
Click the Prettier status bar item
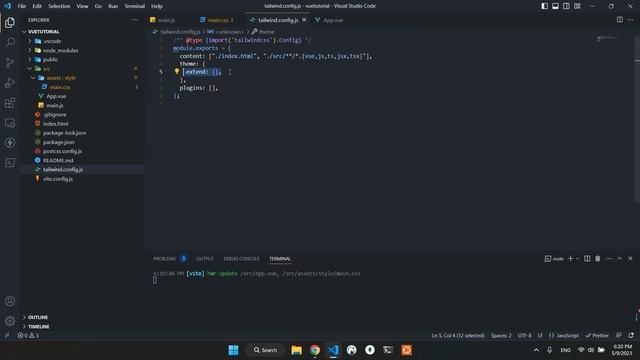pos(597,335)
